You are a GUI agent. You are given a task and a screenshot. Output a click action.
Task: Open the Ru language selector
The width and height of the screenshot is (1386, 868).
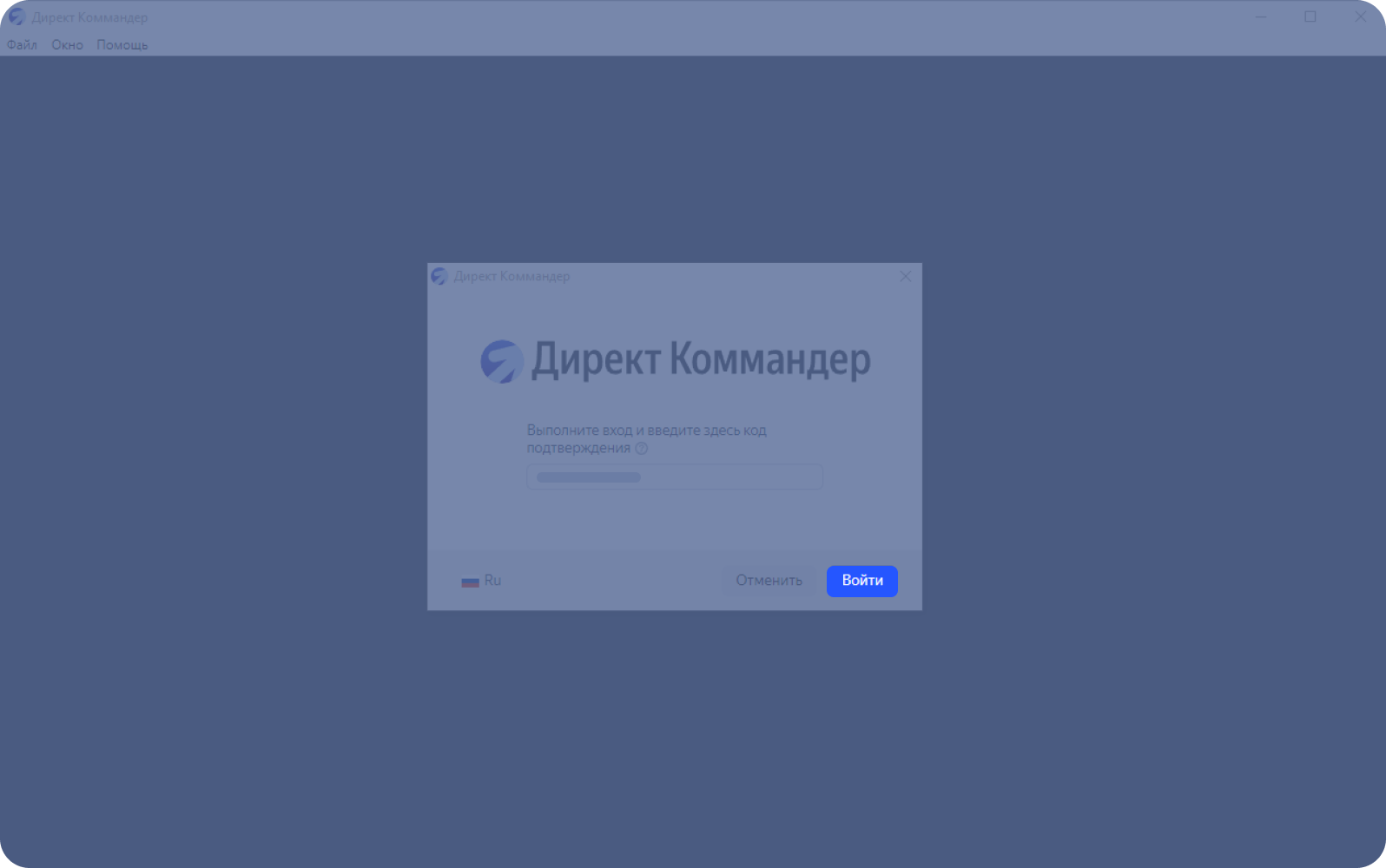(481, 581)
